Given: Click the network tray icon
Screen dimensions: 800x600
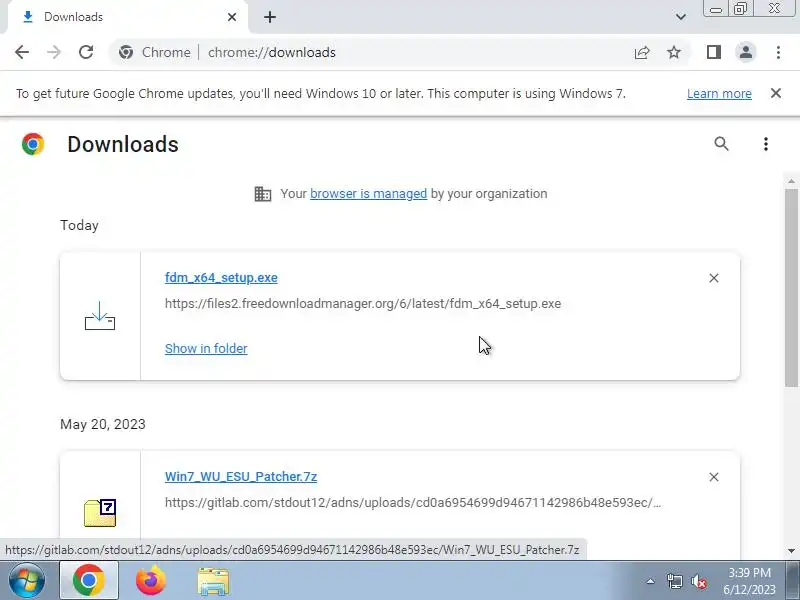Looking at the screenshot, I should [x=674, y=581].
